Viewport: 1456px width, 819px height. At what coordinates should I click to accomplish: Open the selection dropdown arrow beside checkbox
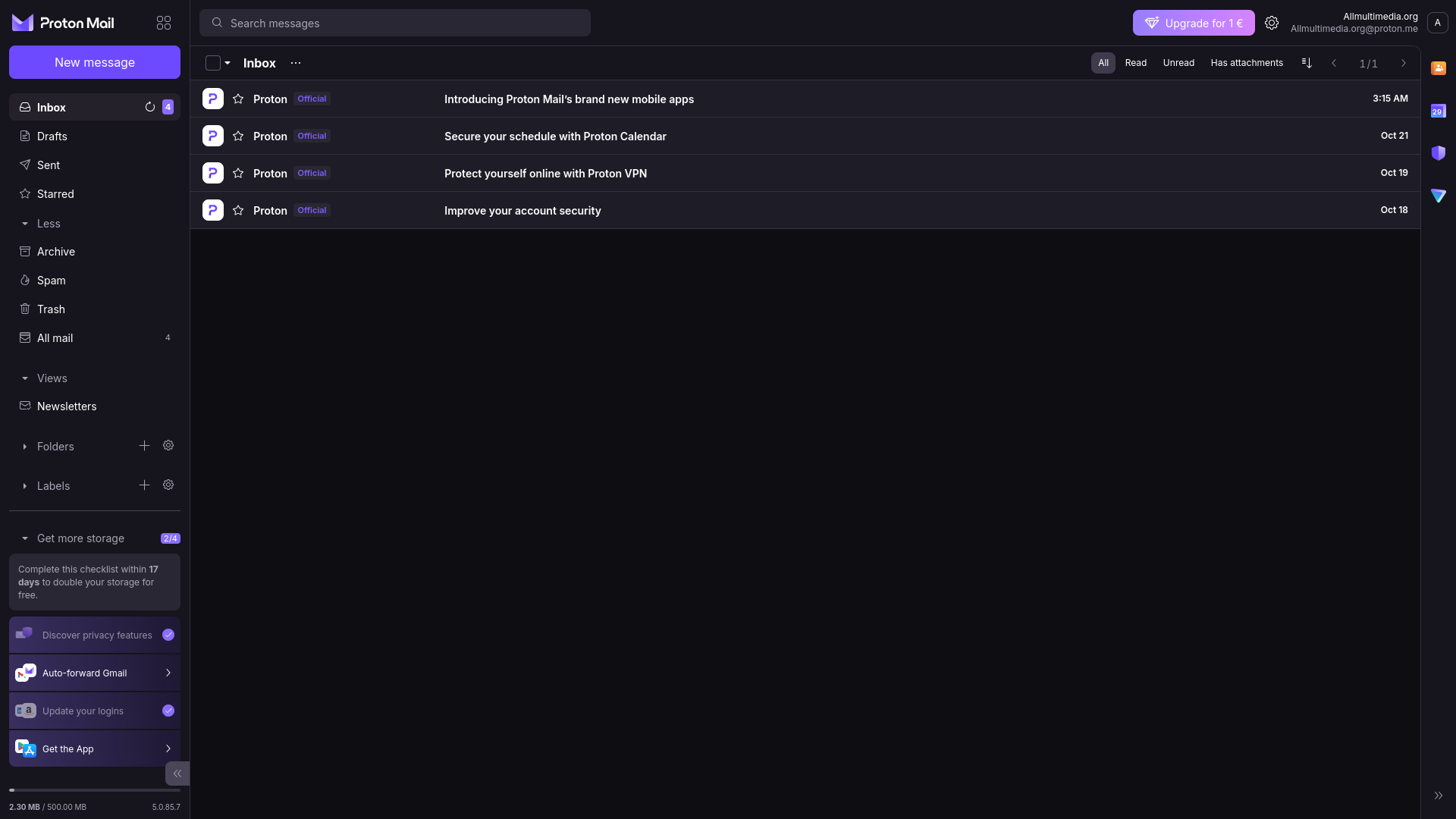click(x=227, y=63)
